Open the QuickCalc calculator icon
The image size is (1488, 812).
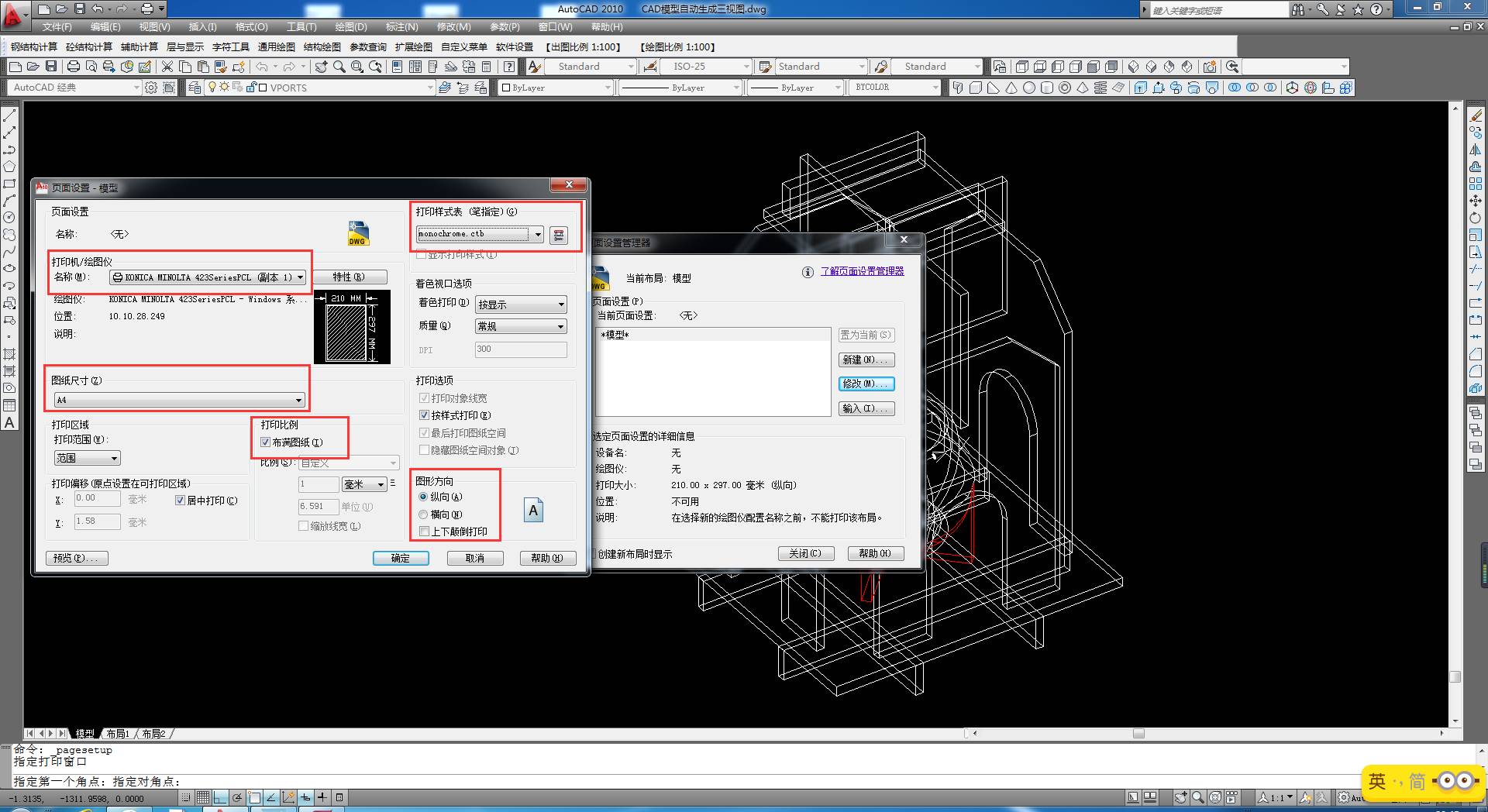[x=487, y=67]
